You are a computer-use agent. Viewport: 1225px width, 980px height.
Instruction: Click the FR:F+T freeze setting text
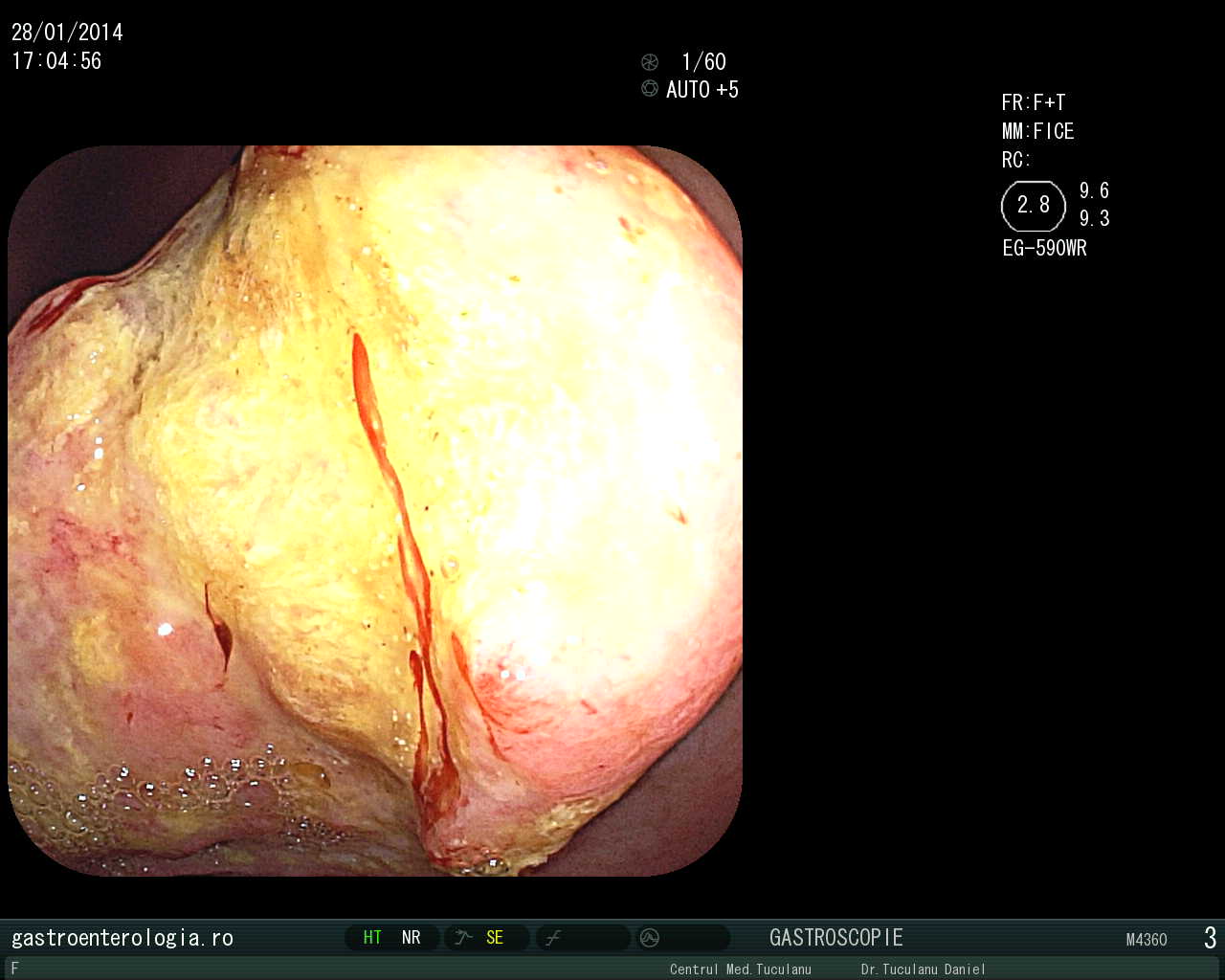1034,103
